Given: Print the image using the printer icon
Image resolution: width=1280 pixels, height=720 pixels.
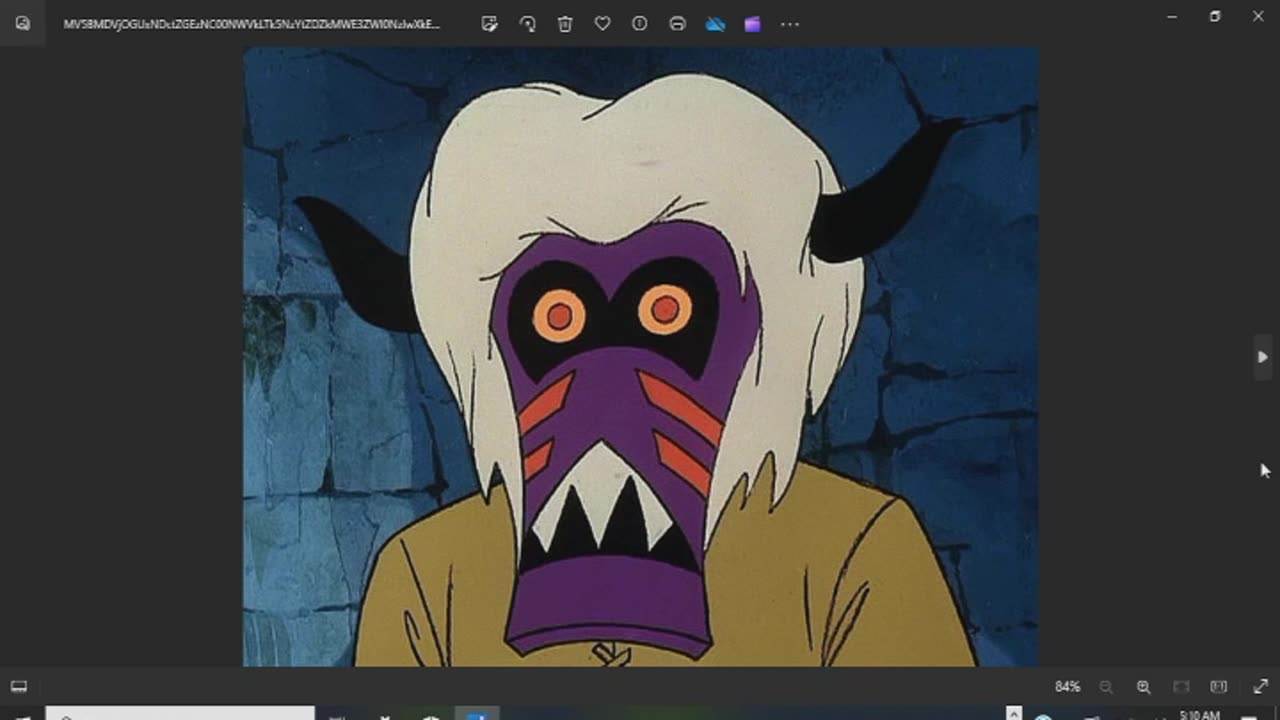Looking at the screenshot, I should (x=677, y=24).
